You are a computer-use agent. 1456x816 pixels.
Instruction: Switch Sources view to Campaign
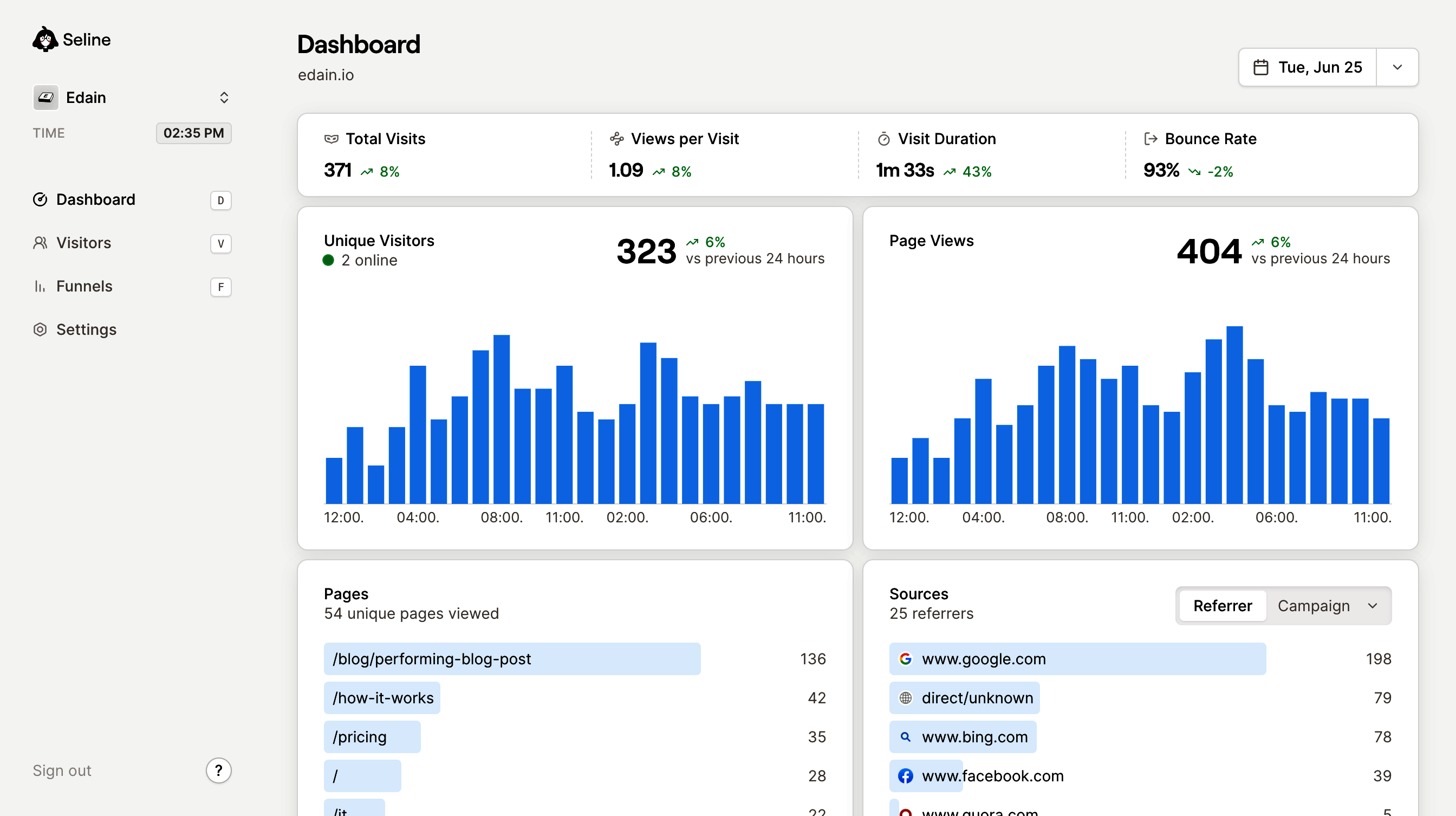tap(1313, 606)
